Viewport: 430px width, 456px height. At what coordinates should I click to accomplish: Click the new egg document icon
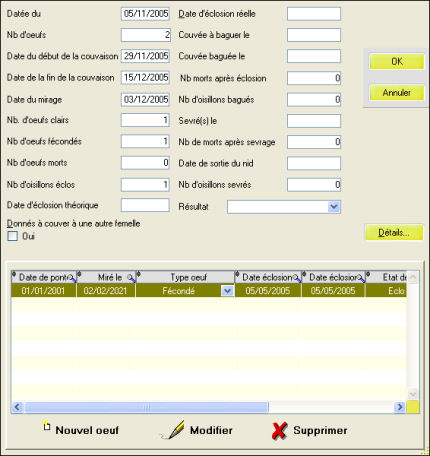point(47,426)
